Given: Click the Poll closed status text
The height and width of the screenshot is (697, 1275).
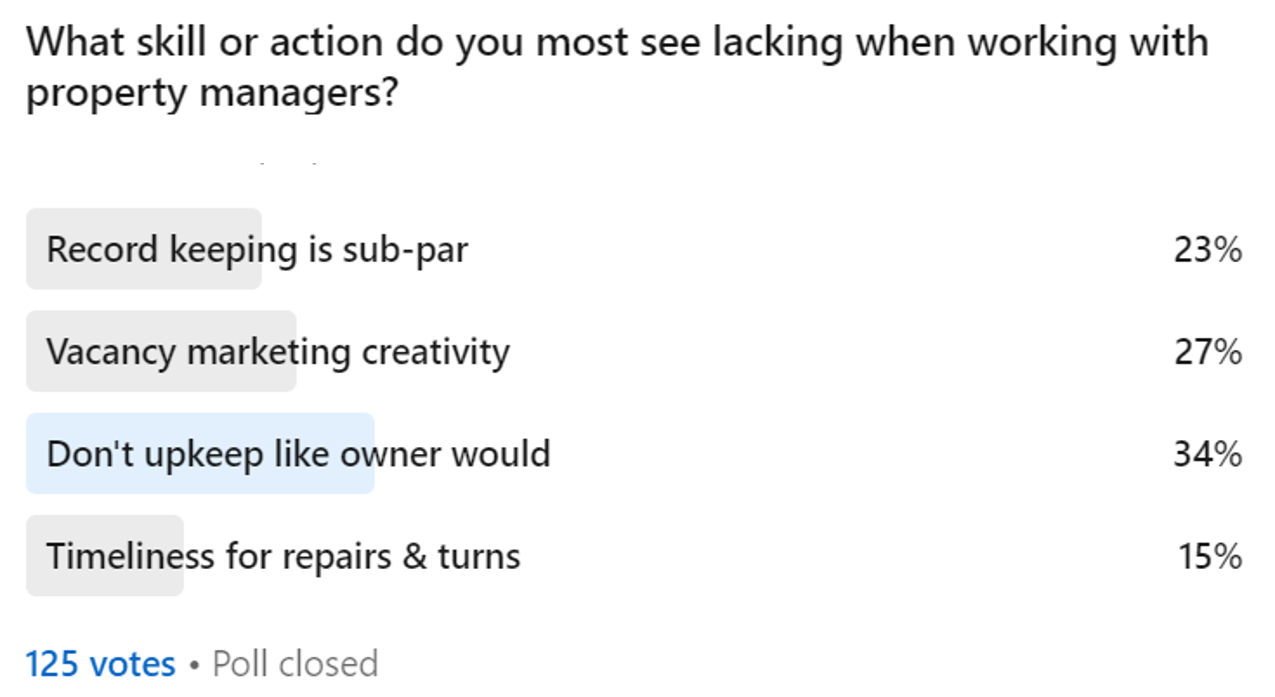Looking at the screenshot, I should 295,664.
